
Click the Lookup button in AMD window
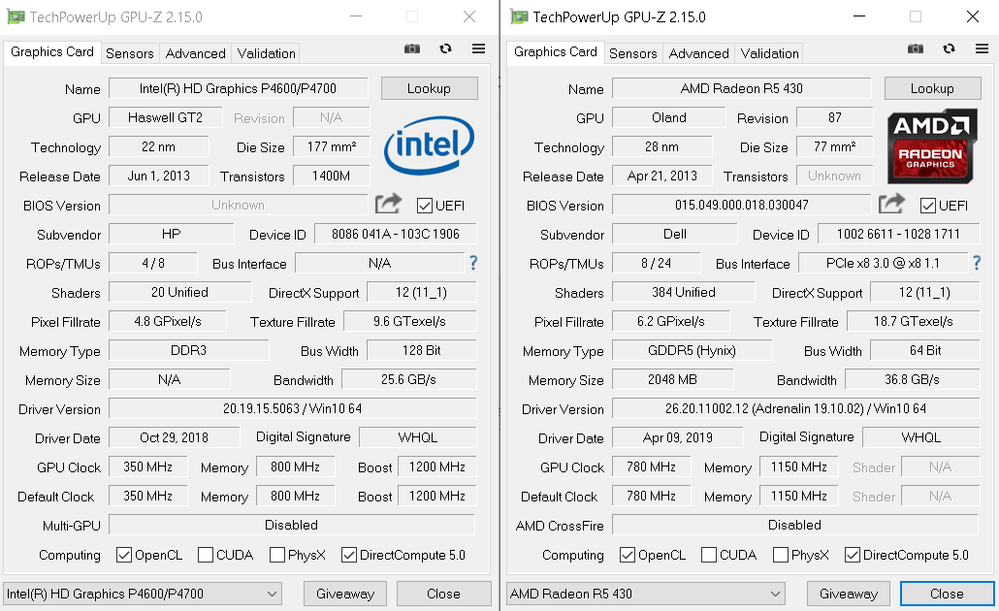click(x=933, y=89)
